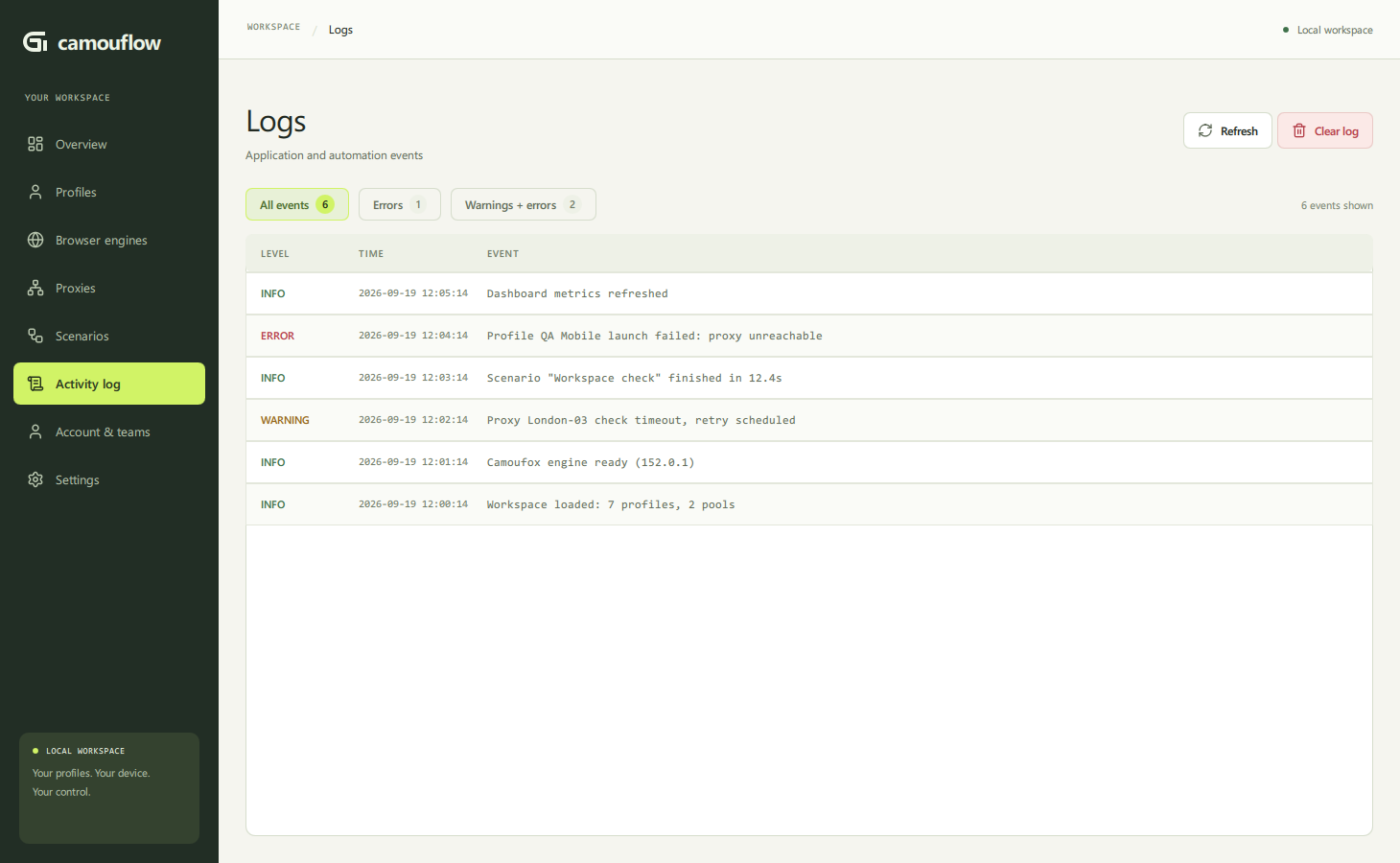Click the 'Dashboard metrics refreshed' event
The width and height of the screenshot is (1400, 863).
[x=577, y=293]
